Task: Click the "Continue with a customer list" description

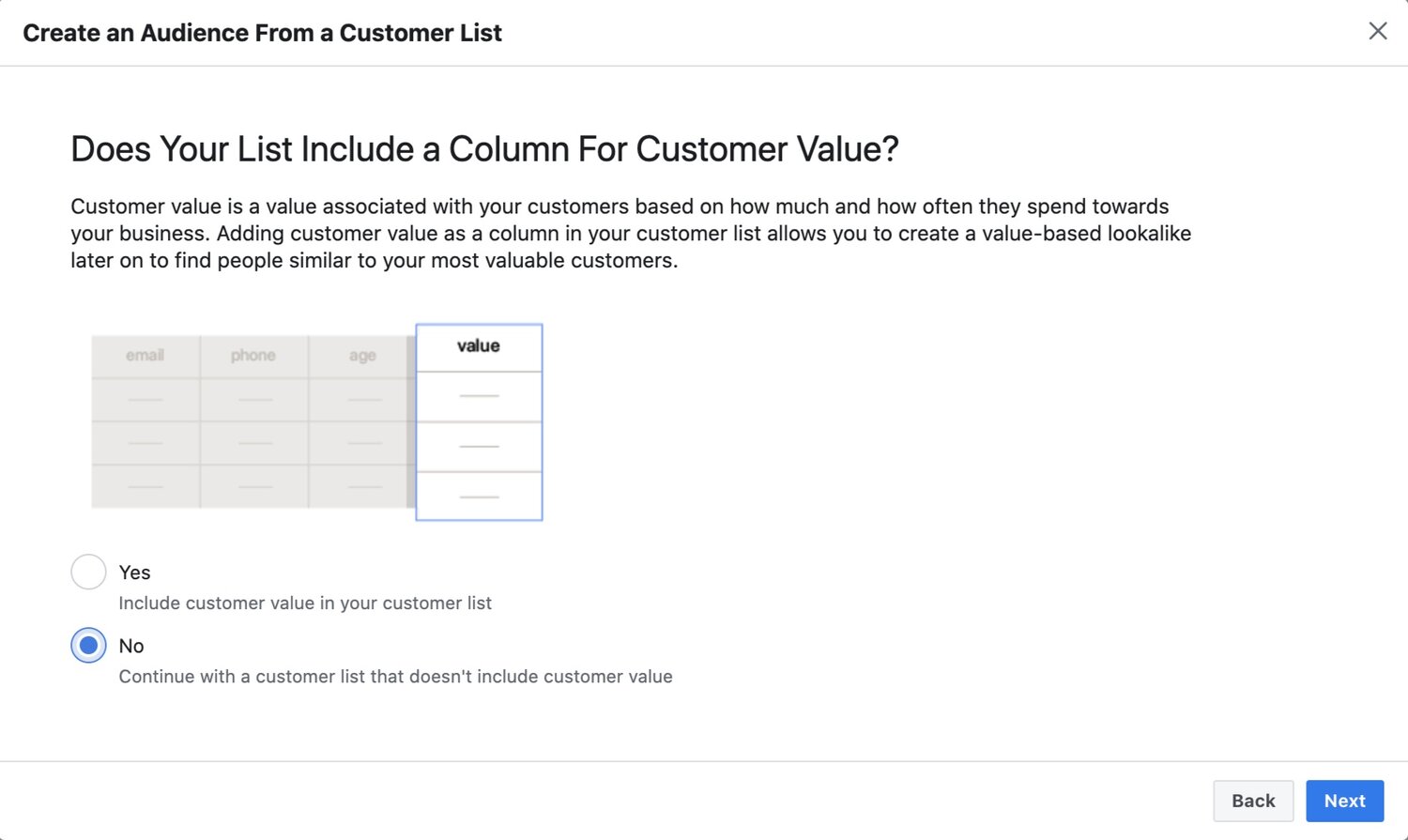Action: pyautogui.click(x=395, y=677)
